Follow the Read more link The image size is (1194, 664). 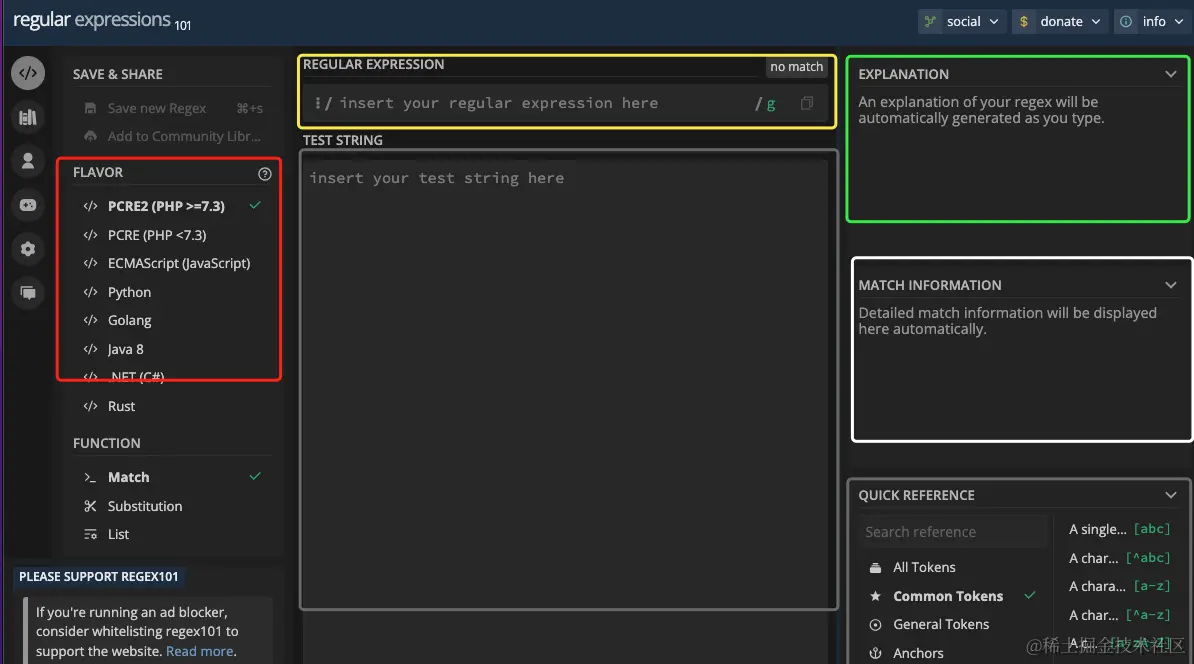coord(200,651)
